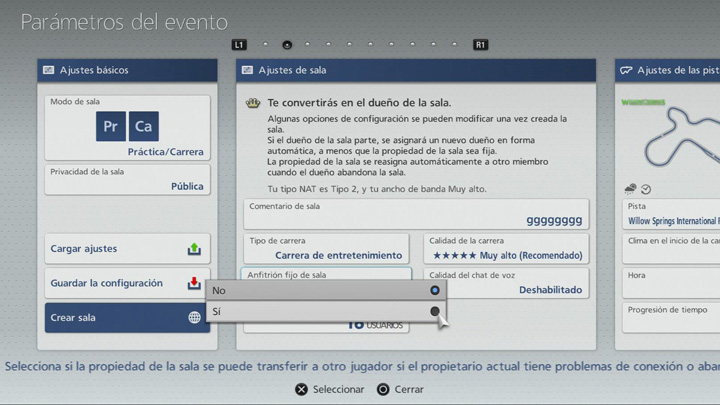
Task: Click the L1 previous page icon
Action: pos(238,45)
